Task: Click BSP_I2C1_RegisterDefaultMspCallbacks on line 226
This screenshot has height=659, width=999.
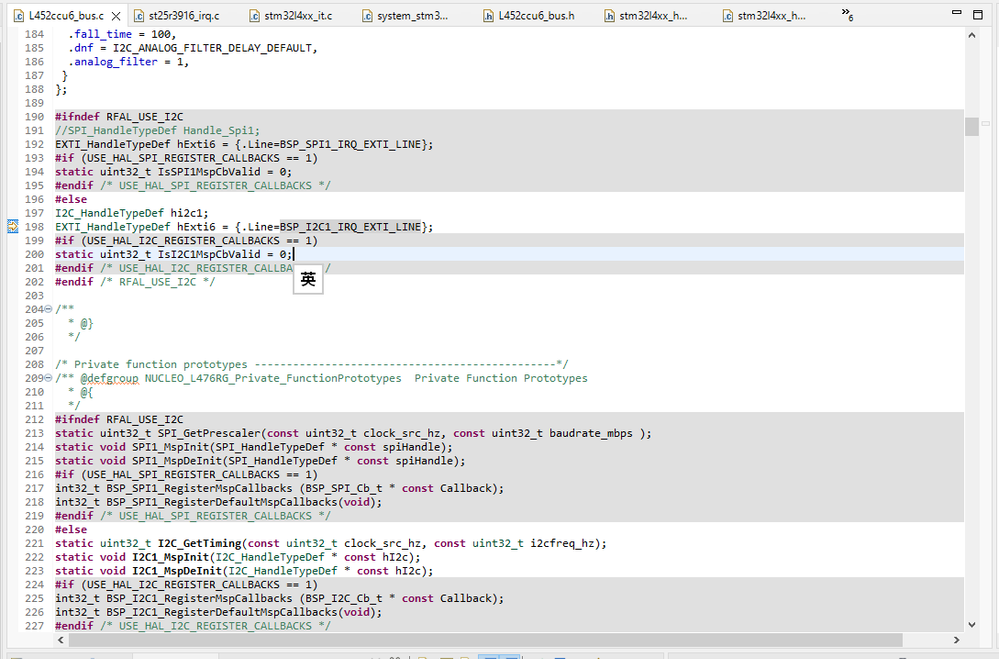Action: (222, 612)
